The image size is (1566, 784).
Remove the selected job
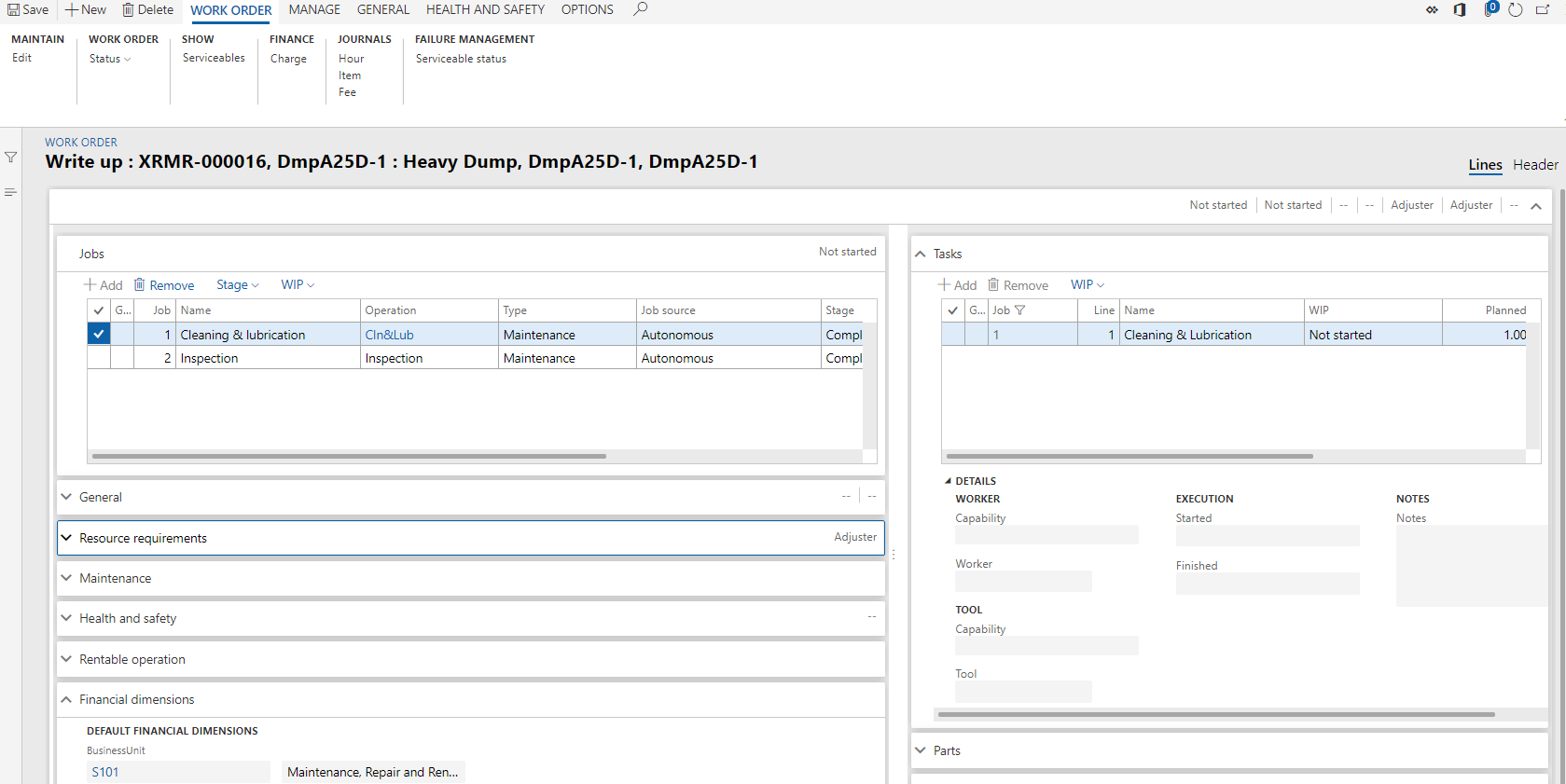164,285
